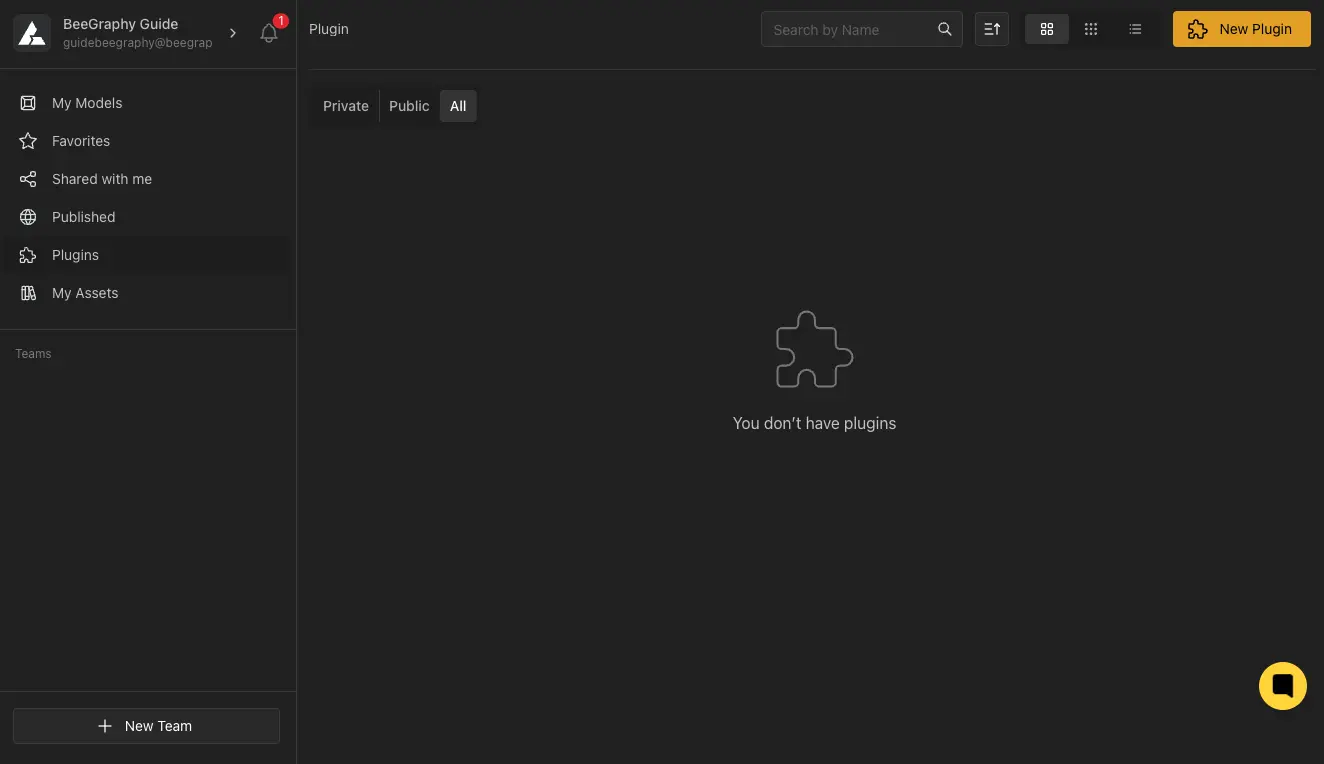1324x764 pixels.
Task: Enable compact grid view
Action: tap(1090, 29)
